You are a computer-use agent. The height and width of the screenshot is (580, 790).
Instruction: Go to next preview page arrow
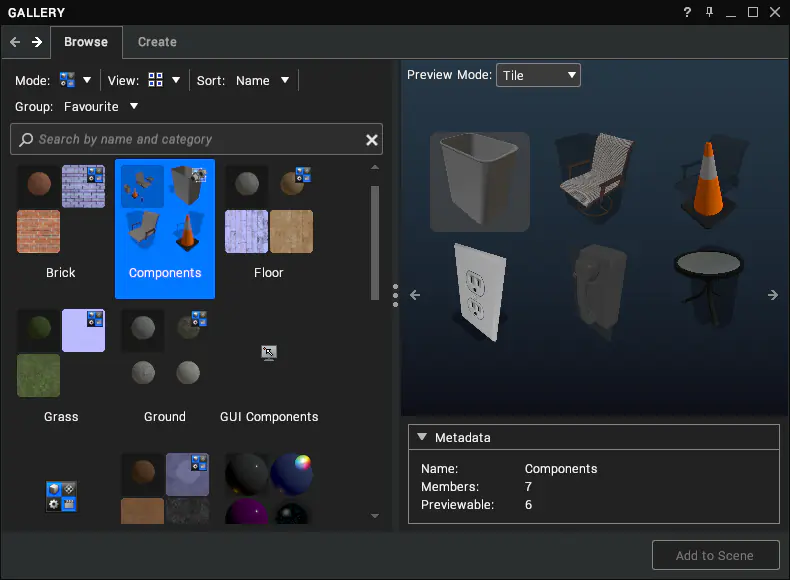(772, 295)
